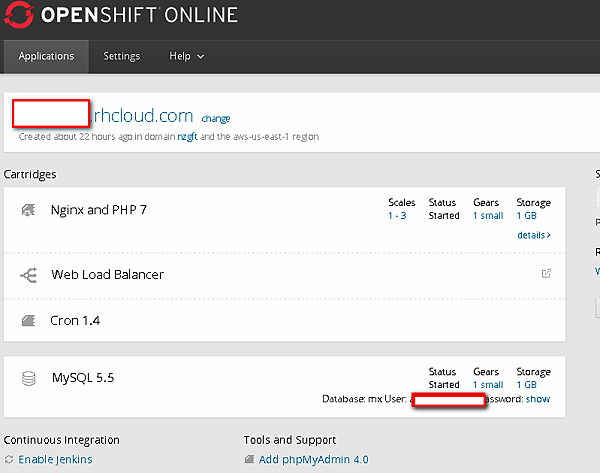Click the MySQL 5.5 database icon

tap(29, 378)
